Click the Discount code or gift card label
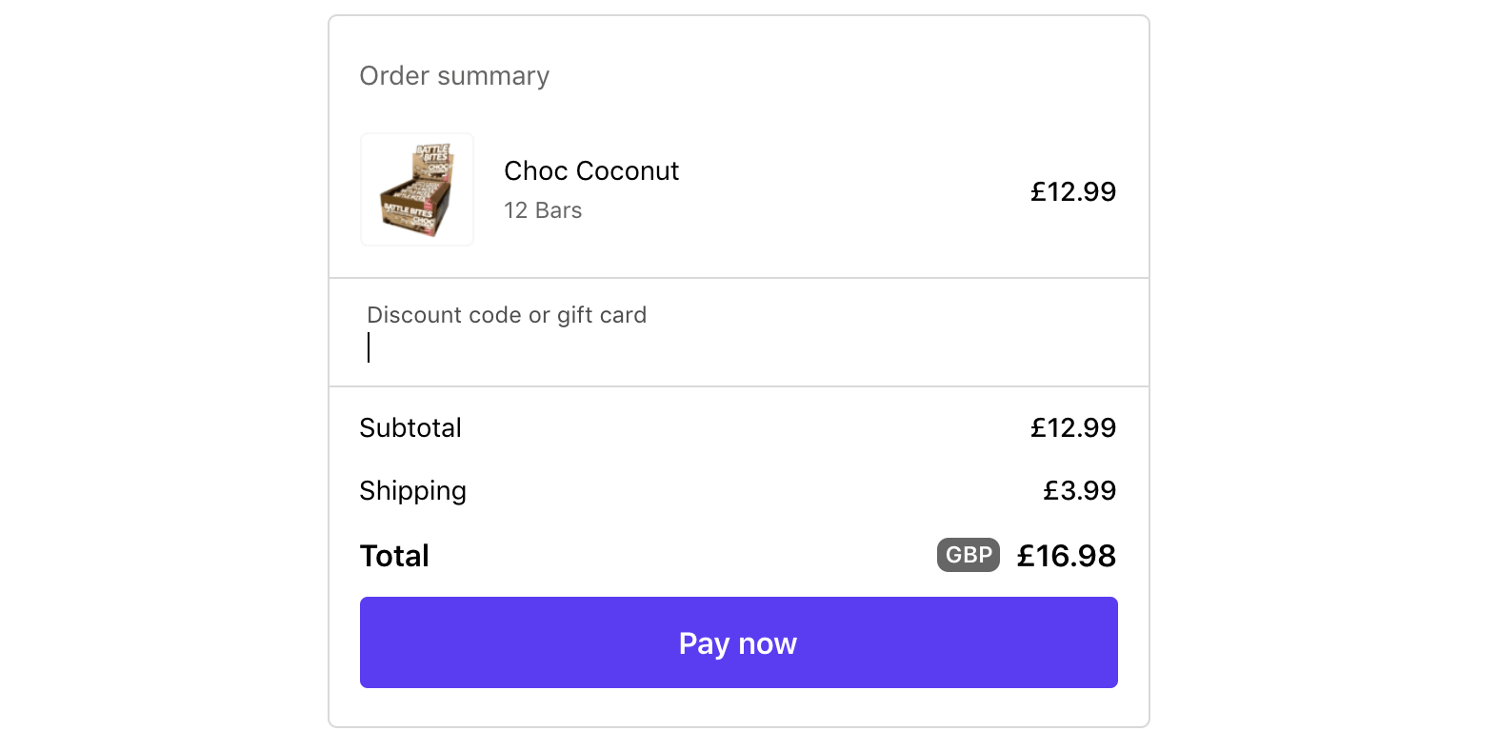This screenshot has width=1500, height=750. click(507, 314)
